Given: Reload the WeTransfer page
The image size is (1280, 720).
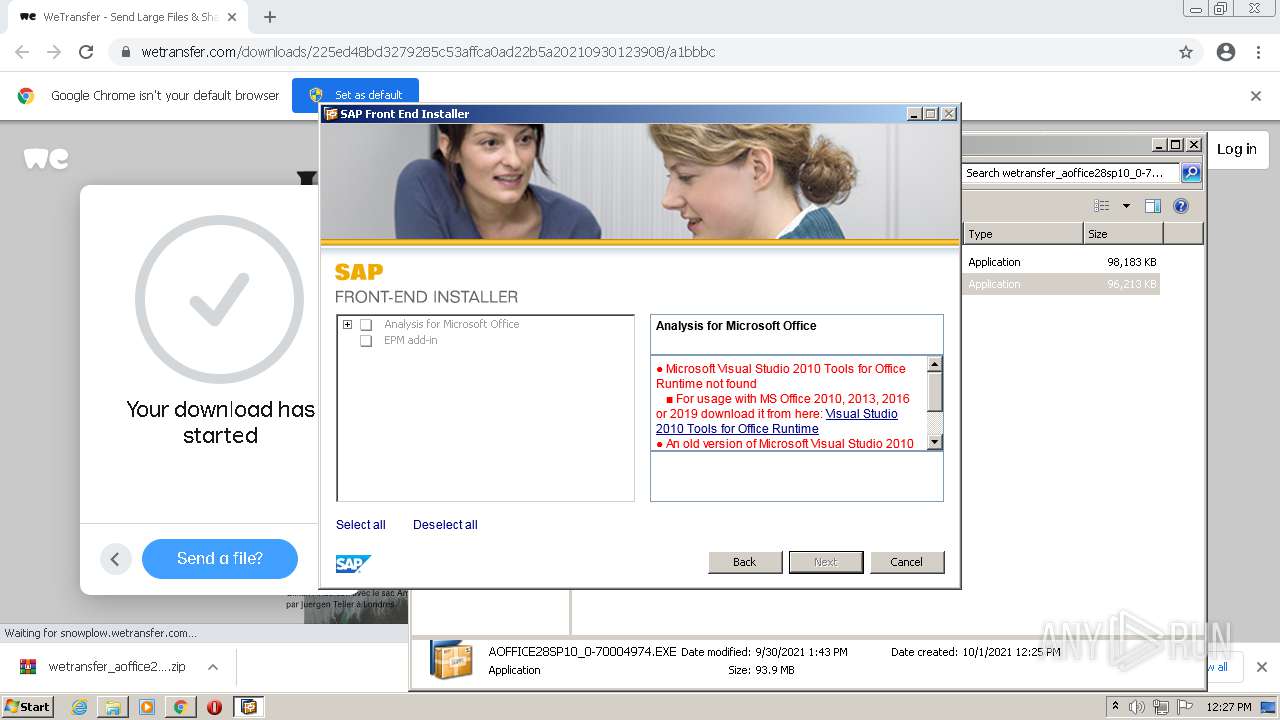Looking at the screenshot, I should coord(86,52).
